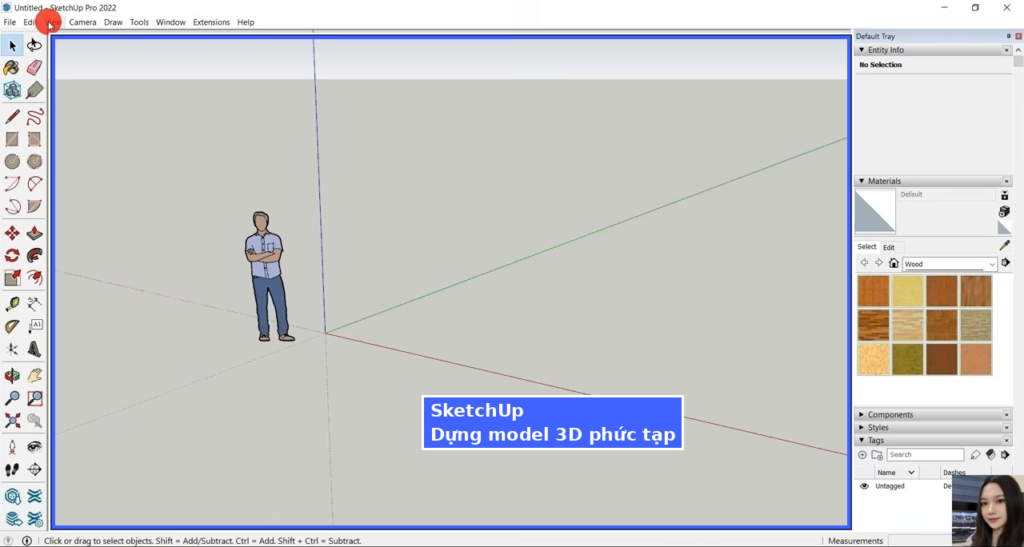The width and height of the screenshot is (1024, 547).
Task: Expand the Styles panel
Action: [x=861, y=428]
